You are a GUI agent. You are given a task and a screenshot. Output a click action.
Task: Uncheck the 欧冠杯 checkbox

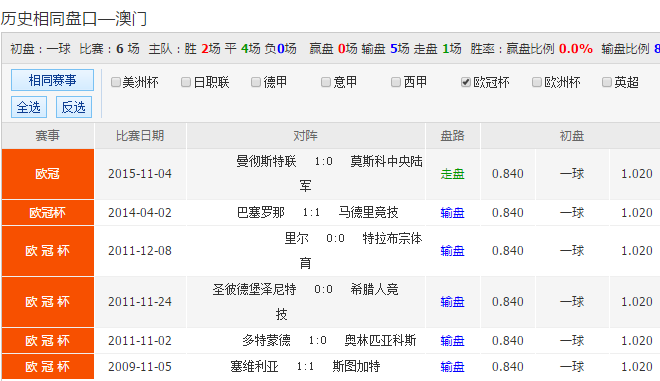tap(466, 82)
